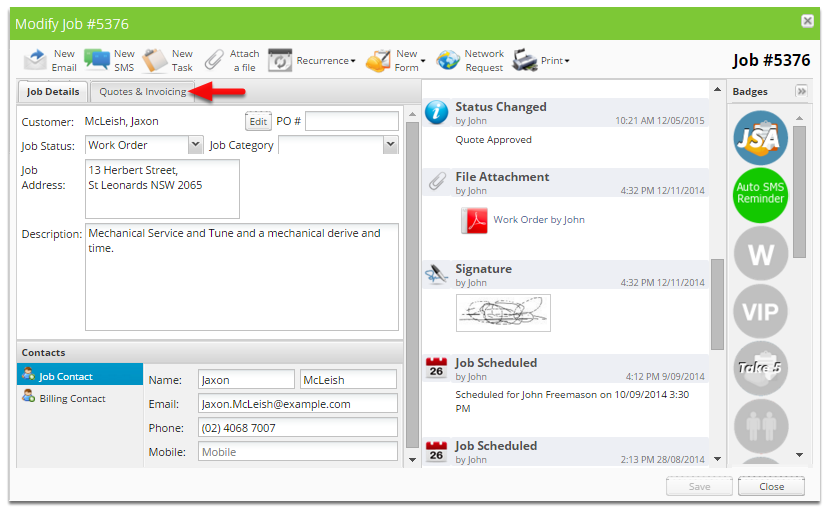Expand the Job Category dropdown
This screenshot has width=828, height=511.
[390, 145]
